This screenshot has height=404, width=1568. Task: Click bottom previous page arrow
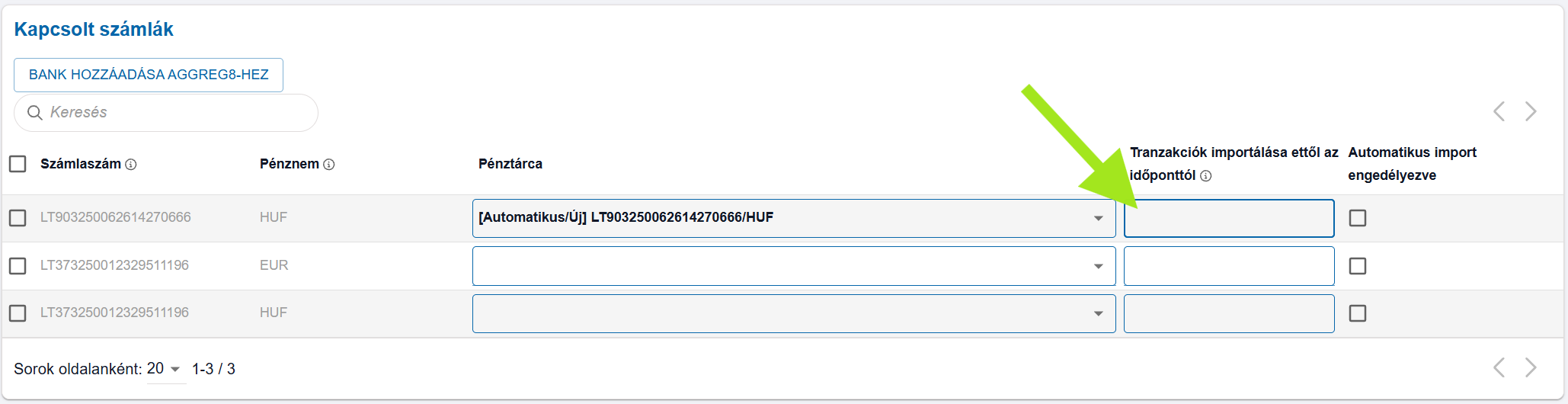pos(1499,367)
